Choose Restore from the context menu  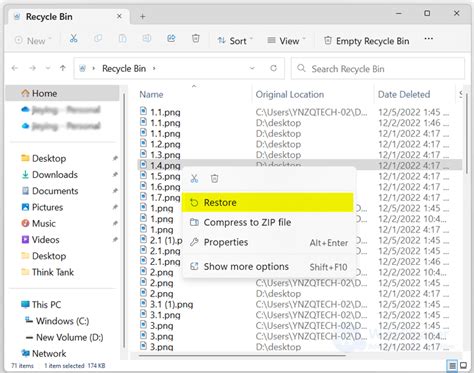[268, 202]
